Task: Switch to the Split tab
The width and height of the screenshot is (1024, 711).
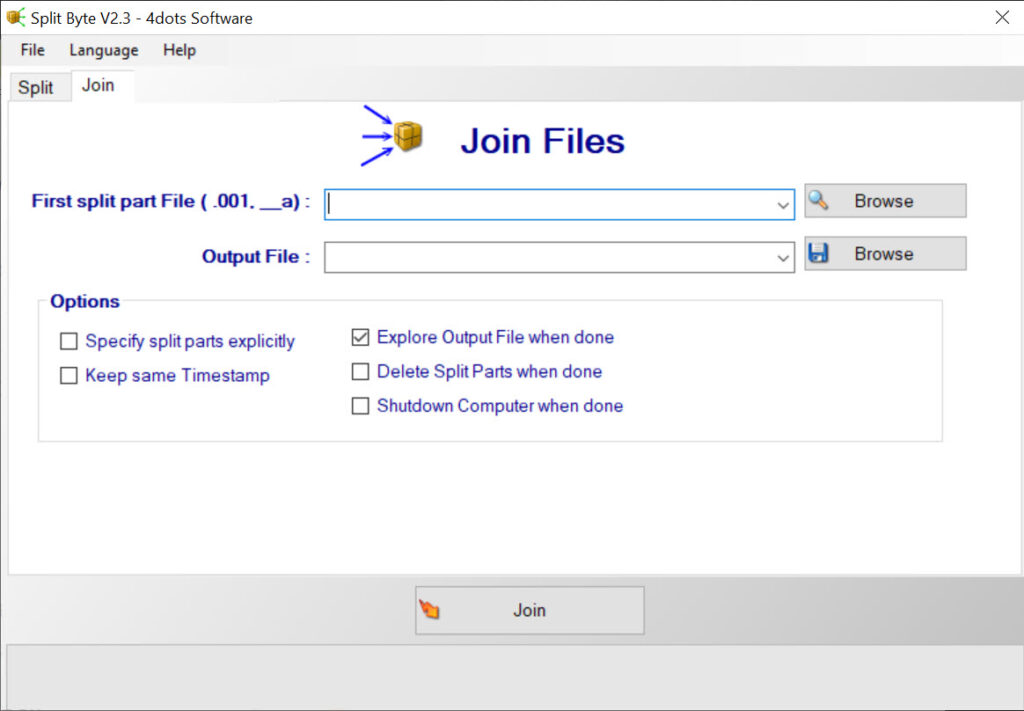Action: (36, 87)
